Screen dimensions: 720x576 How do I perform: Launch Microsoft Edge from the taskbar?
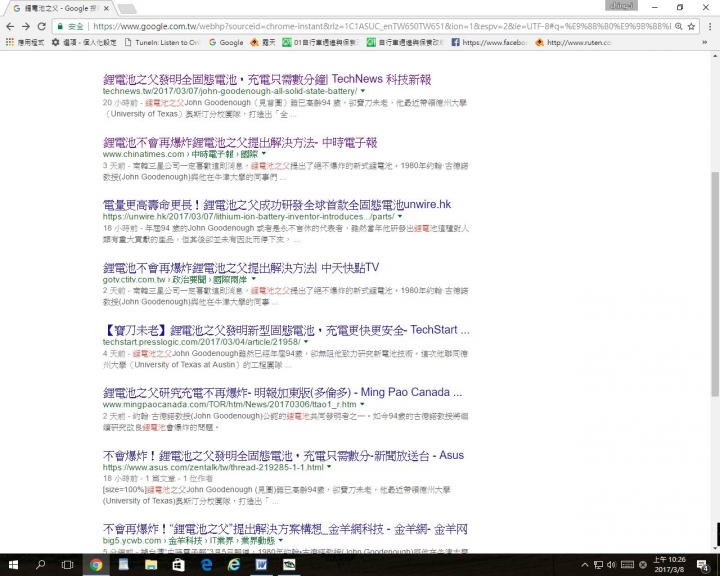click(207, 565)
